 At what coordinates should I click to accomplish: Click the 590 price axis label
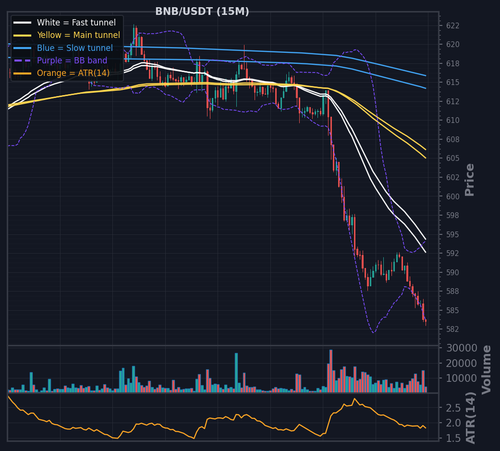click(x=453, y=272)
